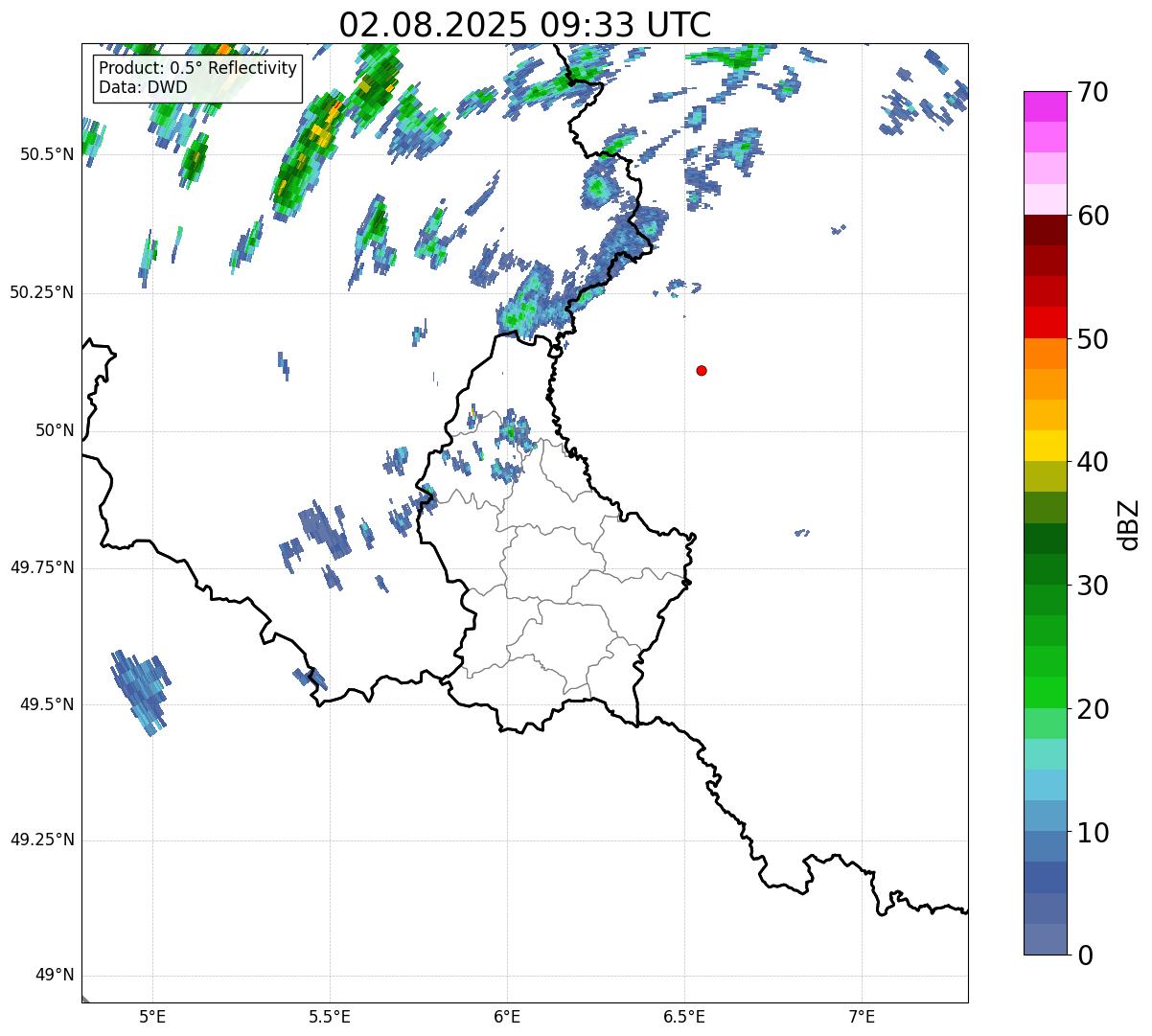Click the yellow colorbar segment at 40
The image size is (1152, 1036).
1045,447
